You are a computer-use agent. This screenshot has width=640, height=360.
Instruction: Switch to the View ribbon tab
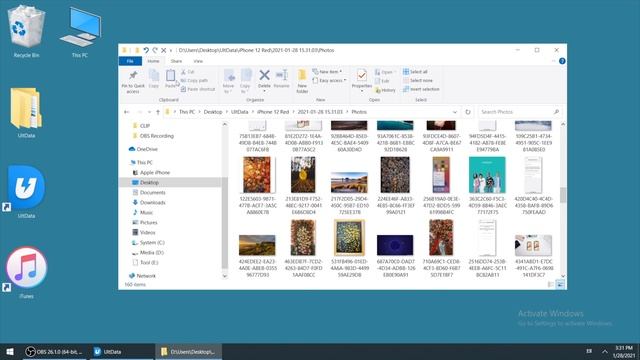pyautogui.click(x=198, y=61)
